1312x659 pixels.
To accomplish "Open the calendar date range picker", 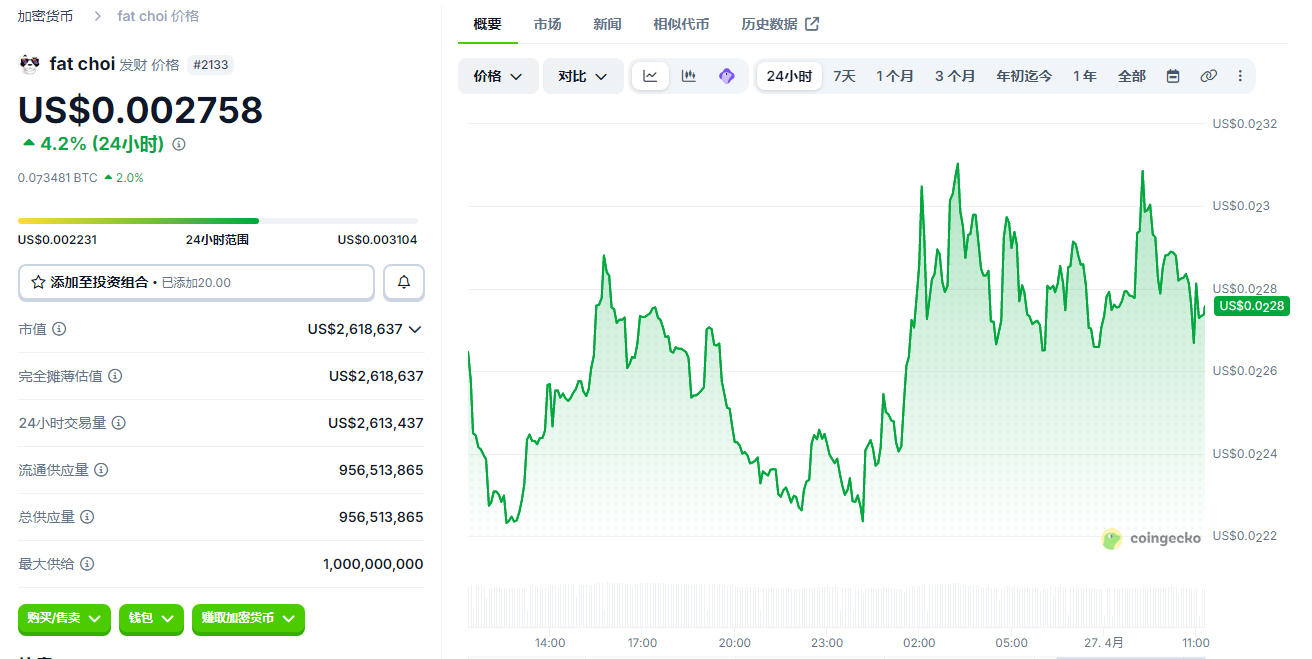I will coord(1173,76).
